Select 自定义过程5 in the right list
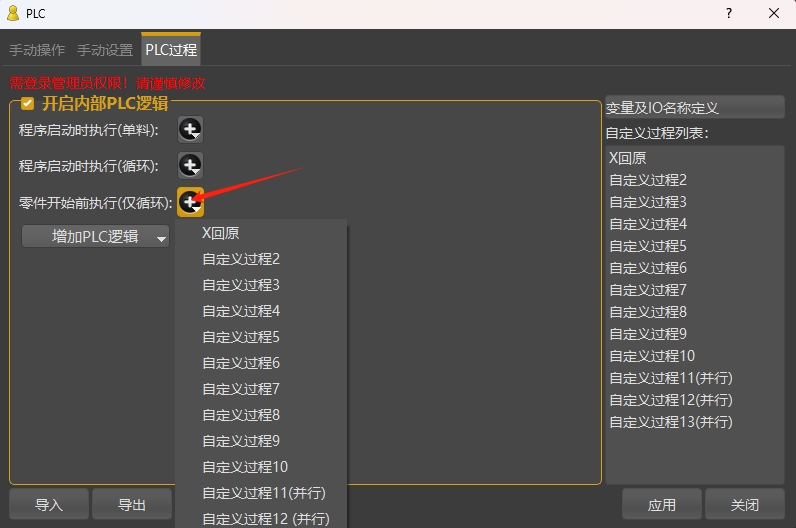Image resolution: width=796 pixels, height=528 pixels. coord(694,246)
